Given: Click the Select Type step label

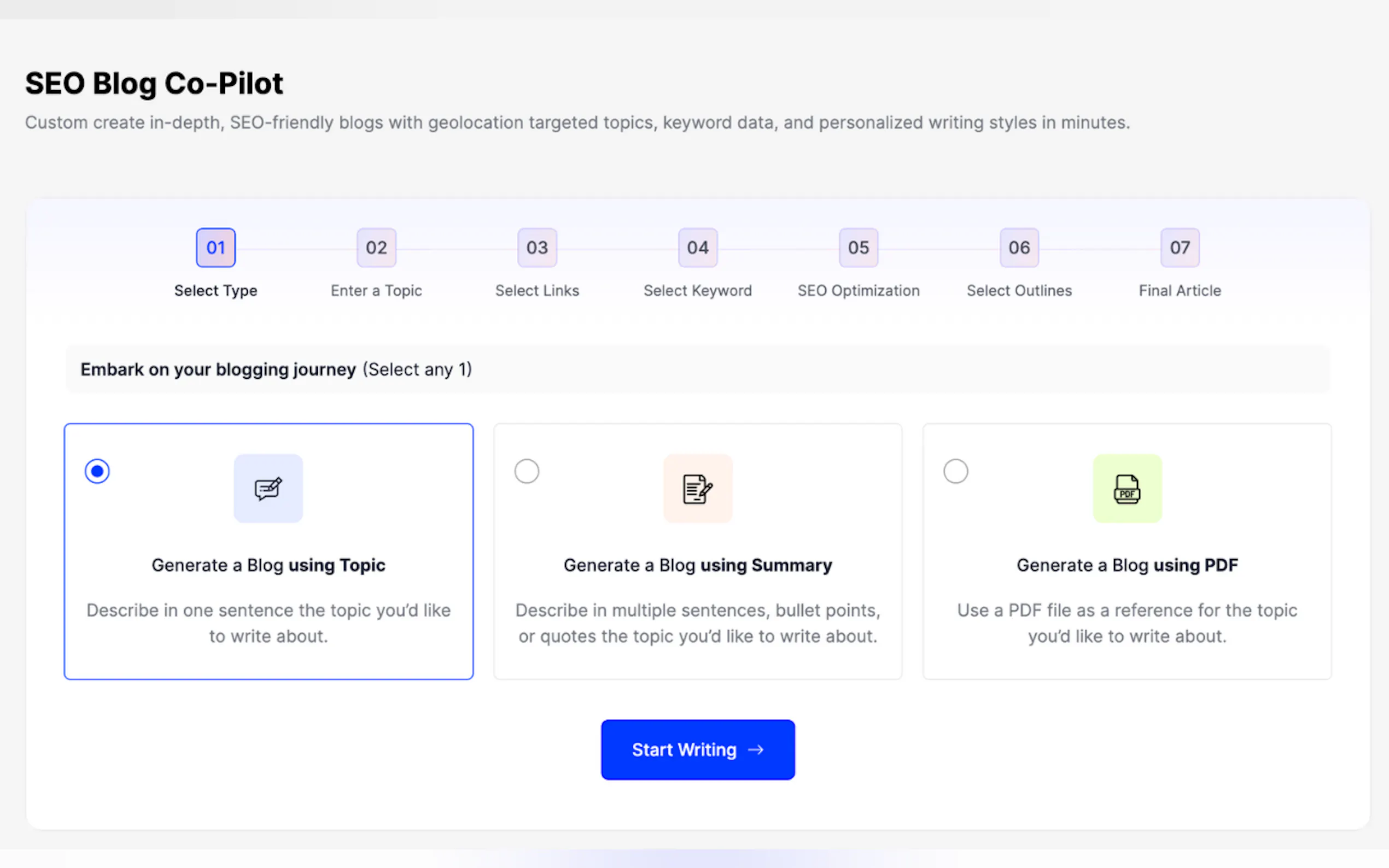Looking at the screenshot, I should pos(216,291).
